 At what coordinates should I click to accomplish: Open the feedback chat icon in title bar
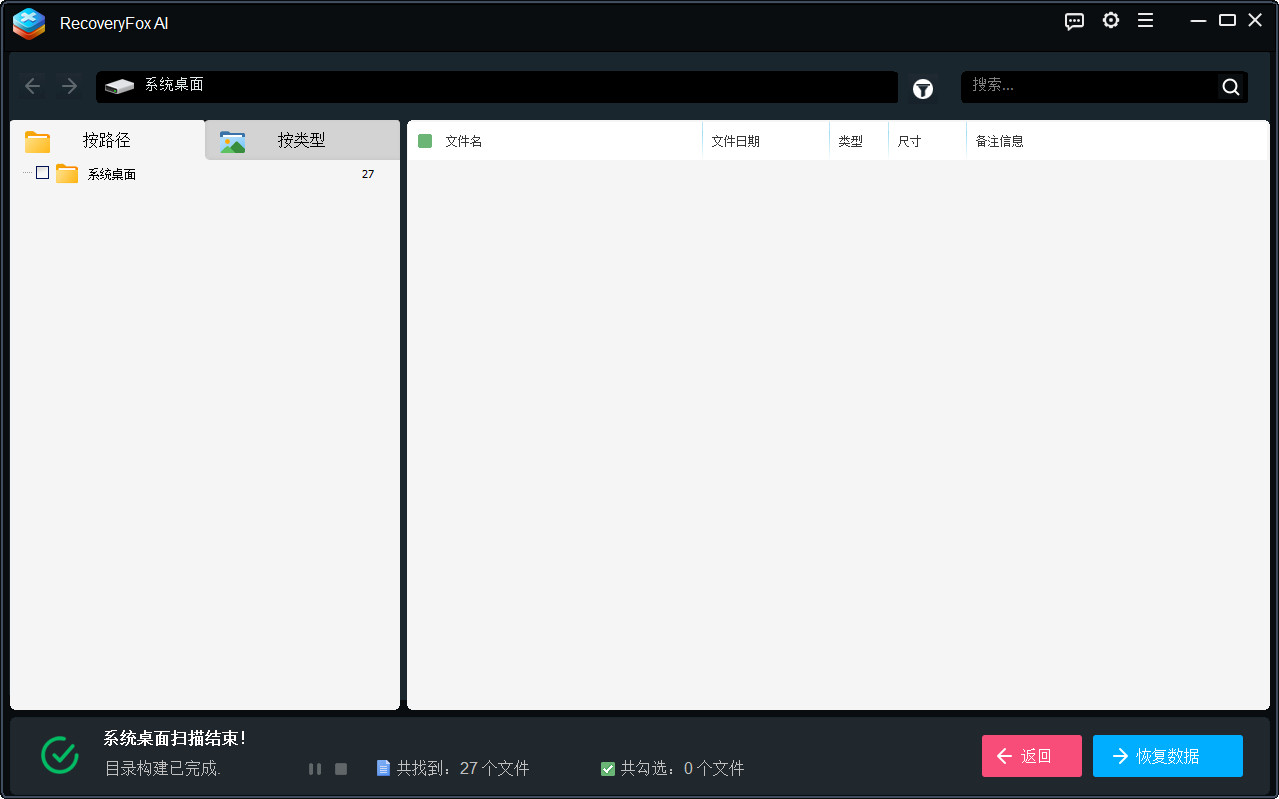(1073, 20)
